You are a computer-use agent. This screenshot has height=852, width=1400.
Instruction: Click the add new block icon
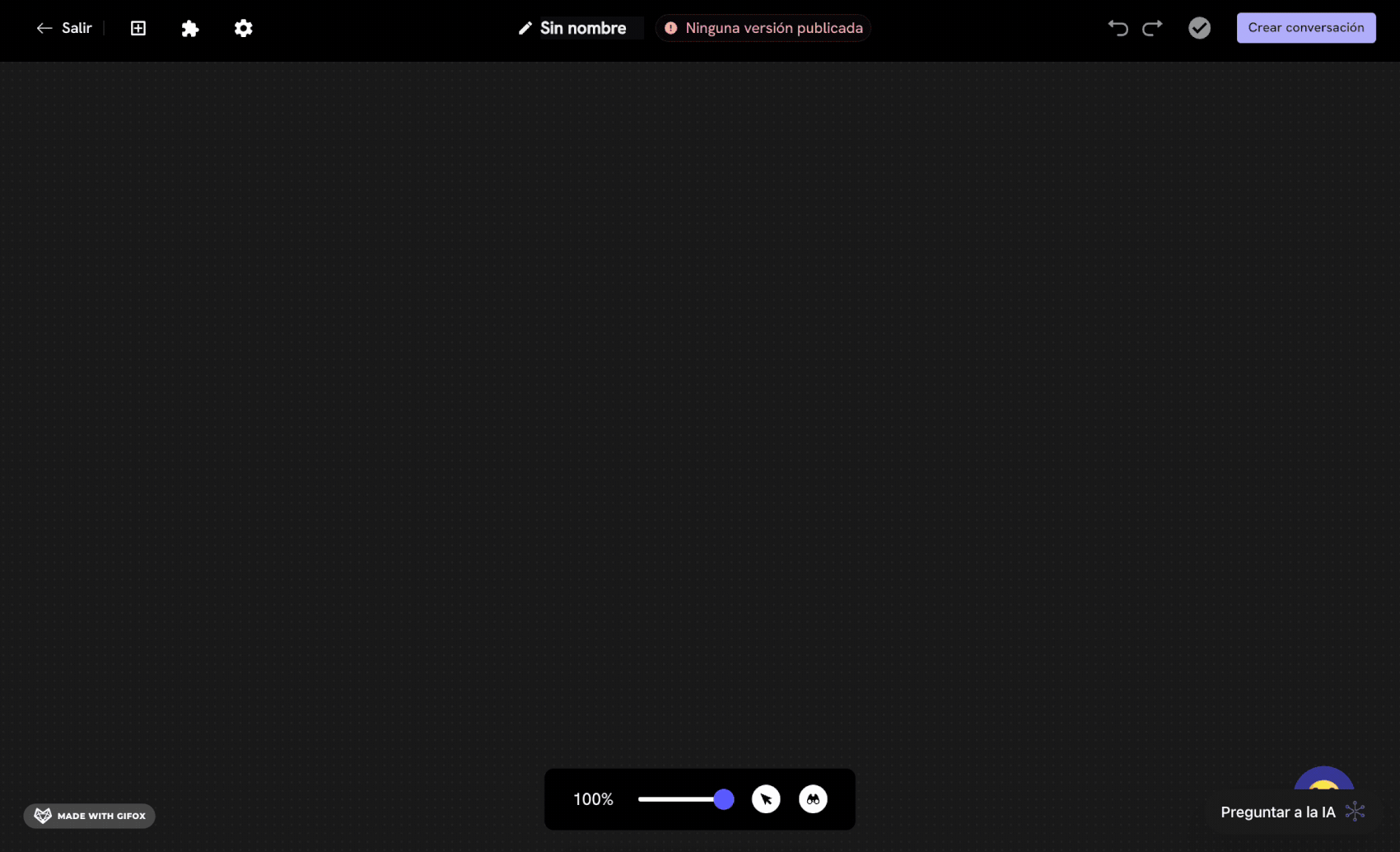(138, 27)
